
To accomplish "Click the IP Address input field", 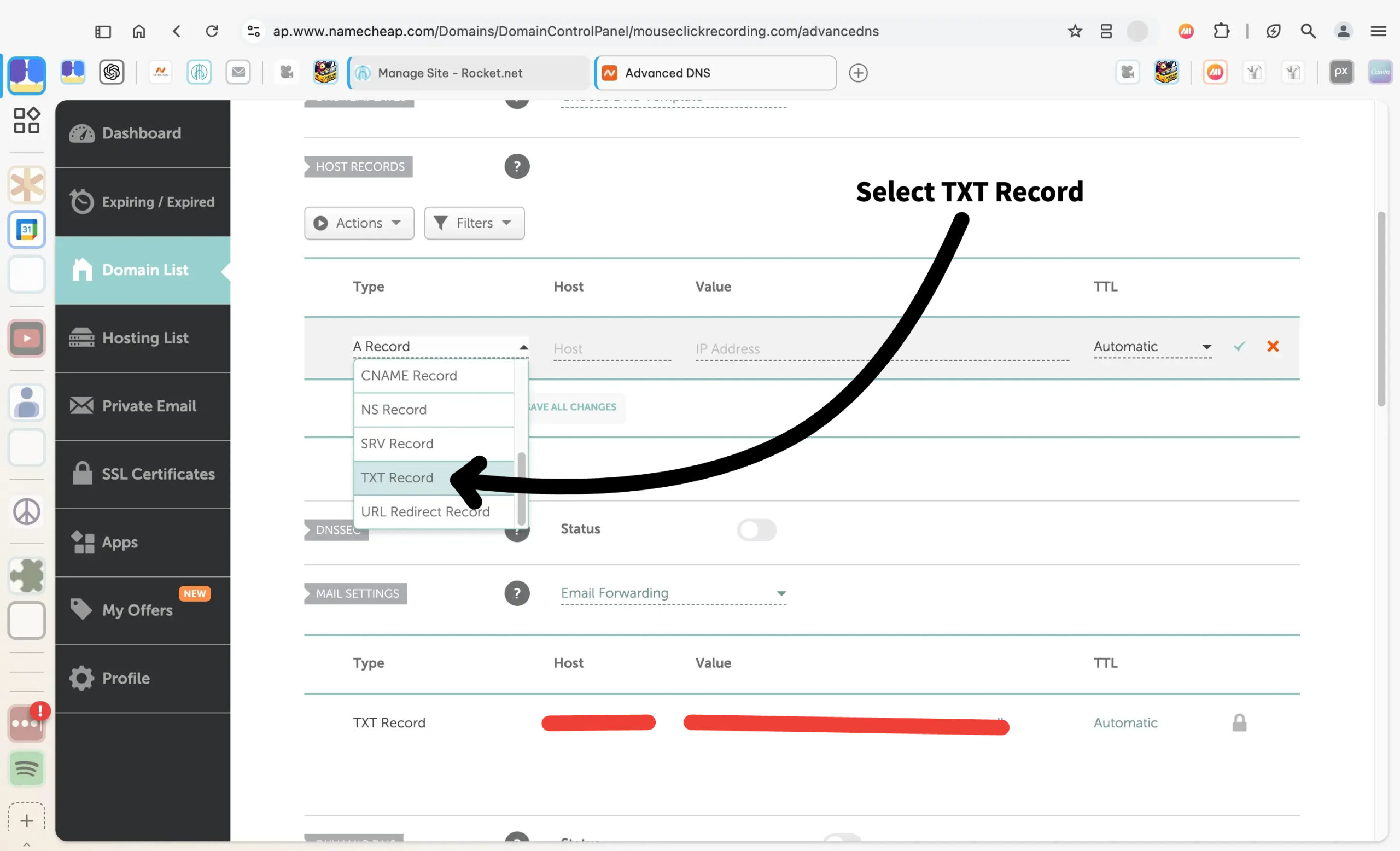I will (x=880, y=348).
